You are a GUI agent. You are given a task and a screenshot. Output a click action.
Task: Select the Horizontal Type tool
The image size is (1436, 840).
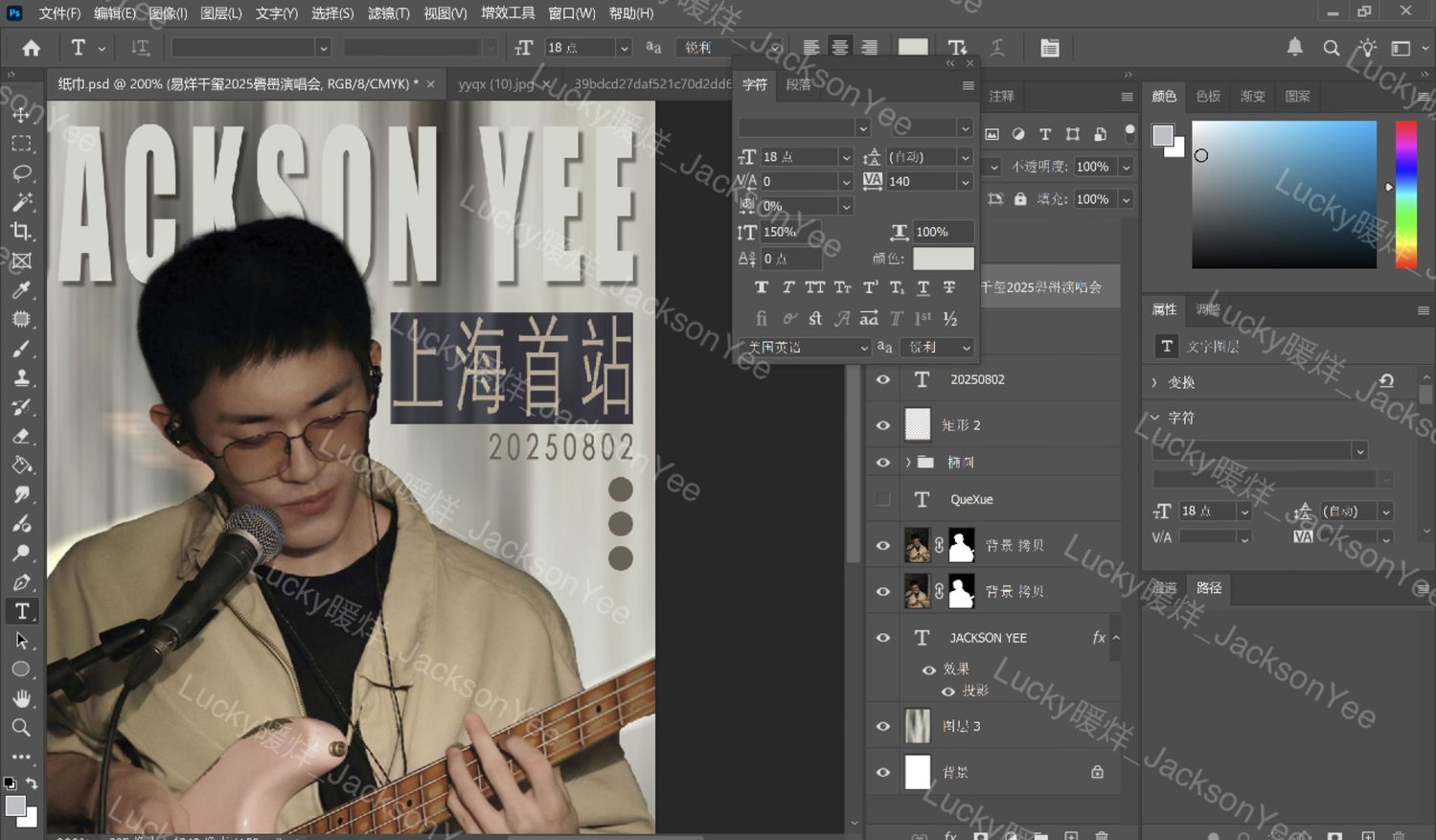point(21,611)
